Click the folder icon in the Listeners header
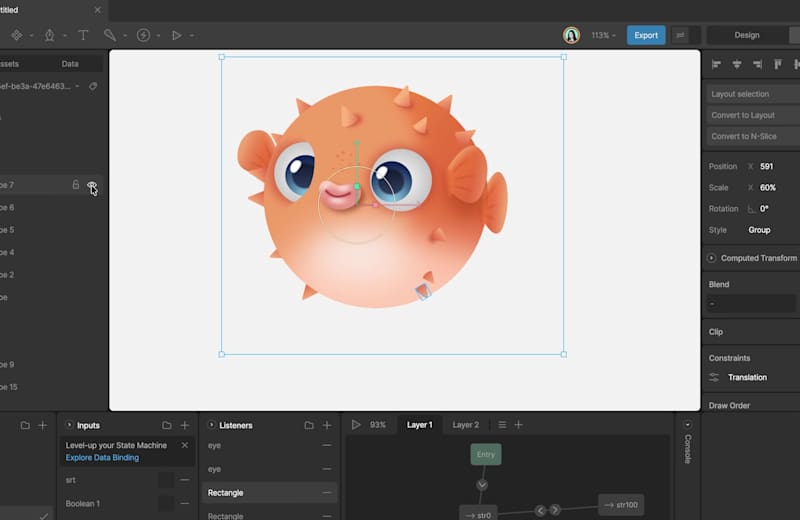Screen dimensions: 800x520 coord(309,425)
